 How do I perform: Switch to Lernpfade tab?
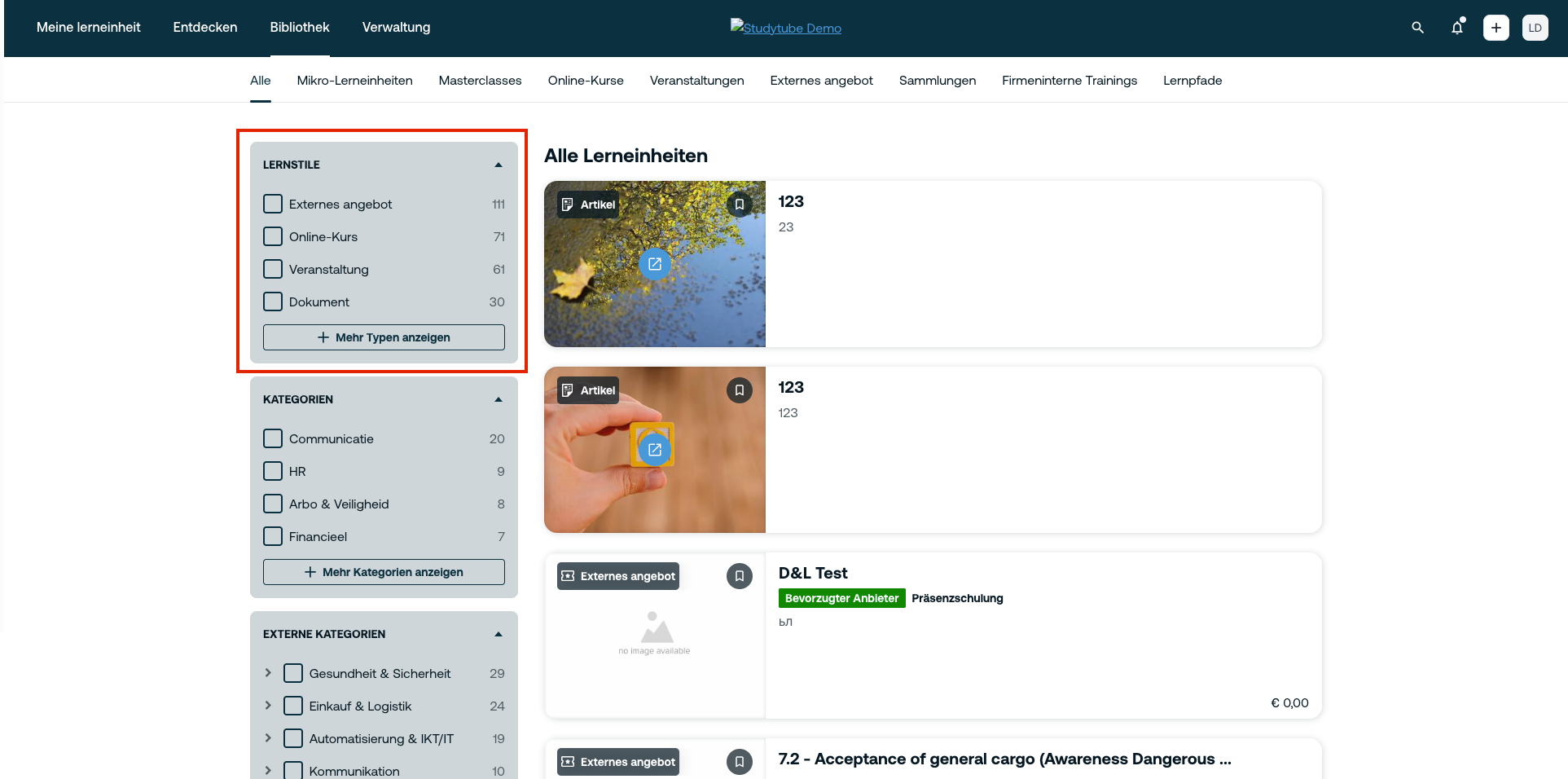[1192, 81]
